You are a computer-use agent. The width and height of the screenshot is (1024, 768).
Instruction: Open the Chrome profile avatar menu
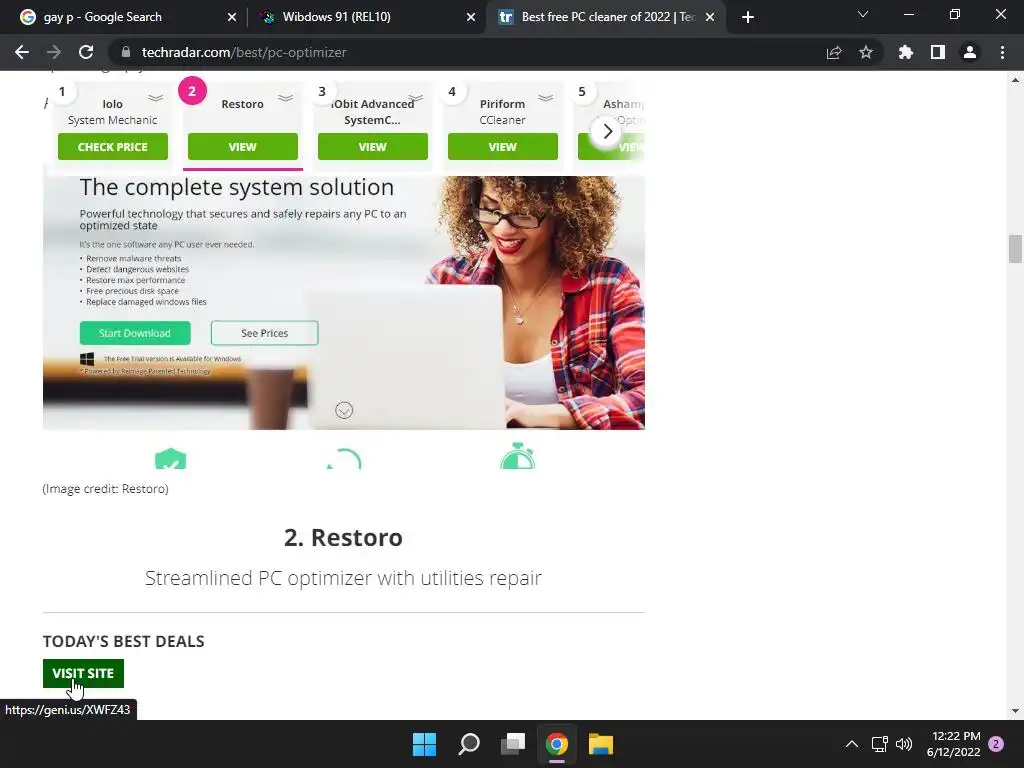point(970,52)
